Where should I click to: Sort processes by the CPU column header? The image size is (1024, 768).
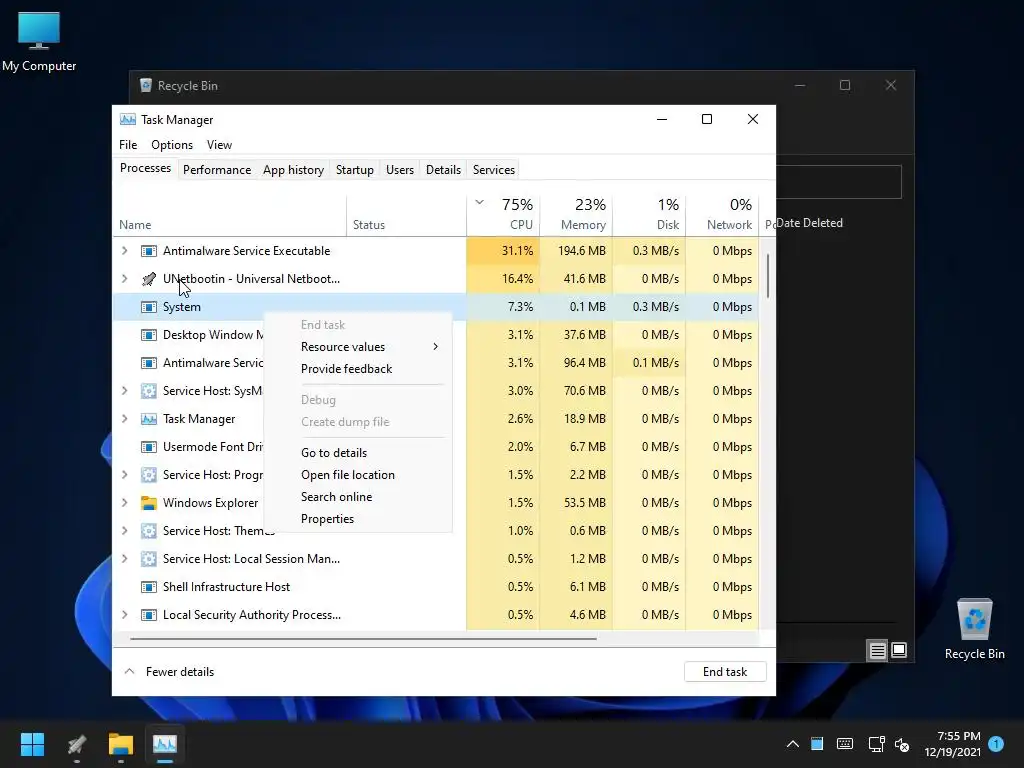pos(503,215)
